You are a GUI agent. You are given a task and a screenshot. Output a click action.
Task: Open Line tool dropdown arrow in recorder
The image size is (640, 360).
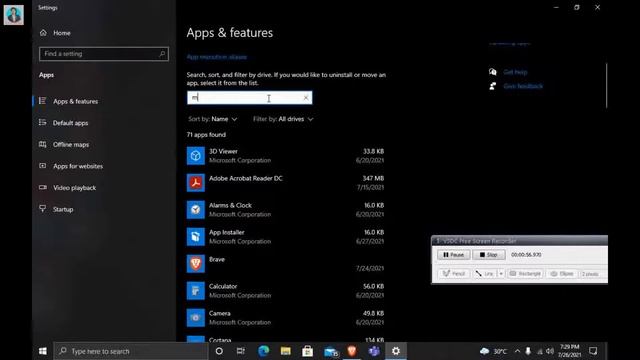click(x=501, y=273)
